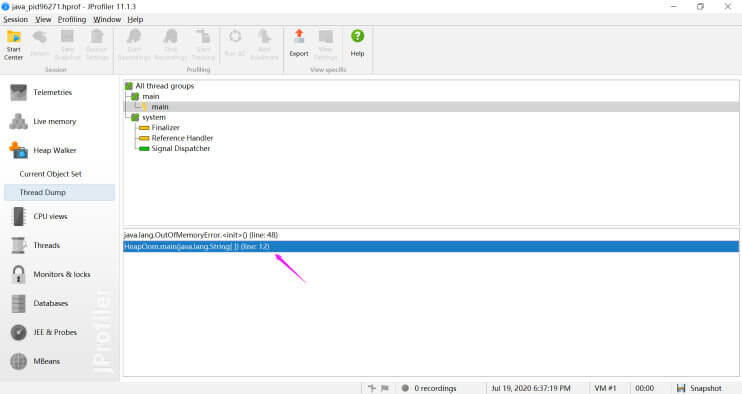Collapse the main thread group node
The image size is (742, 394).
[x=135, y=96]
